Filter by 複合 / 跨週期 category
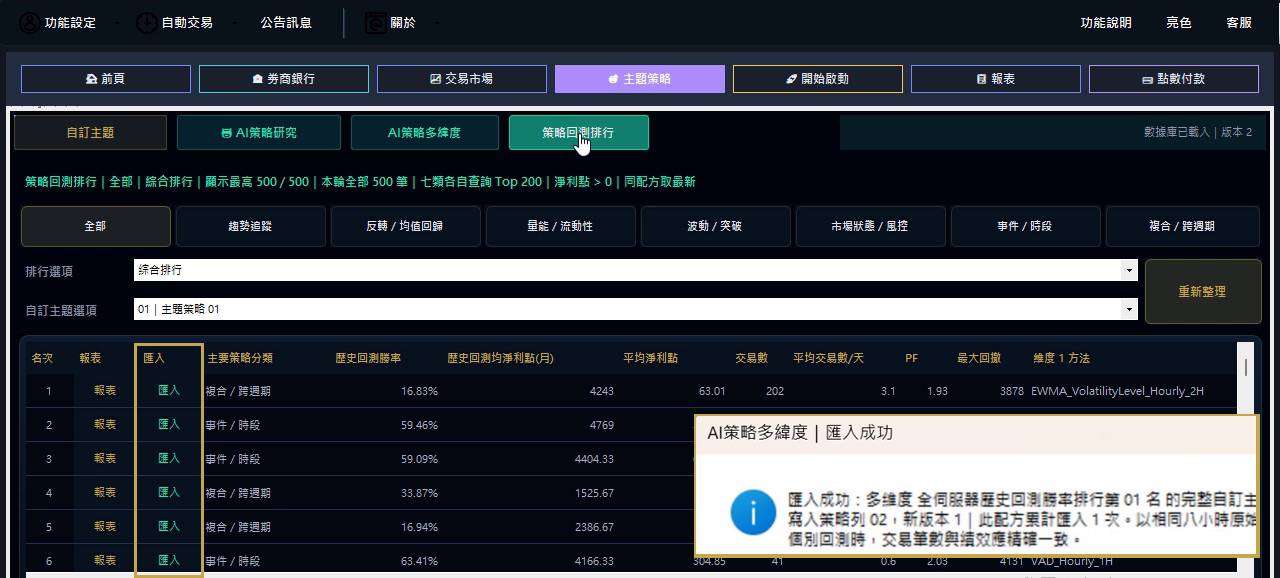The width and height of the screenshot is (1280, 578). pyautogui.click(x=1183, y=226)
